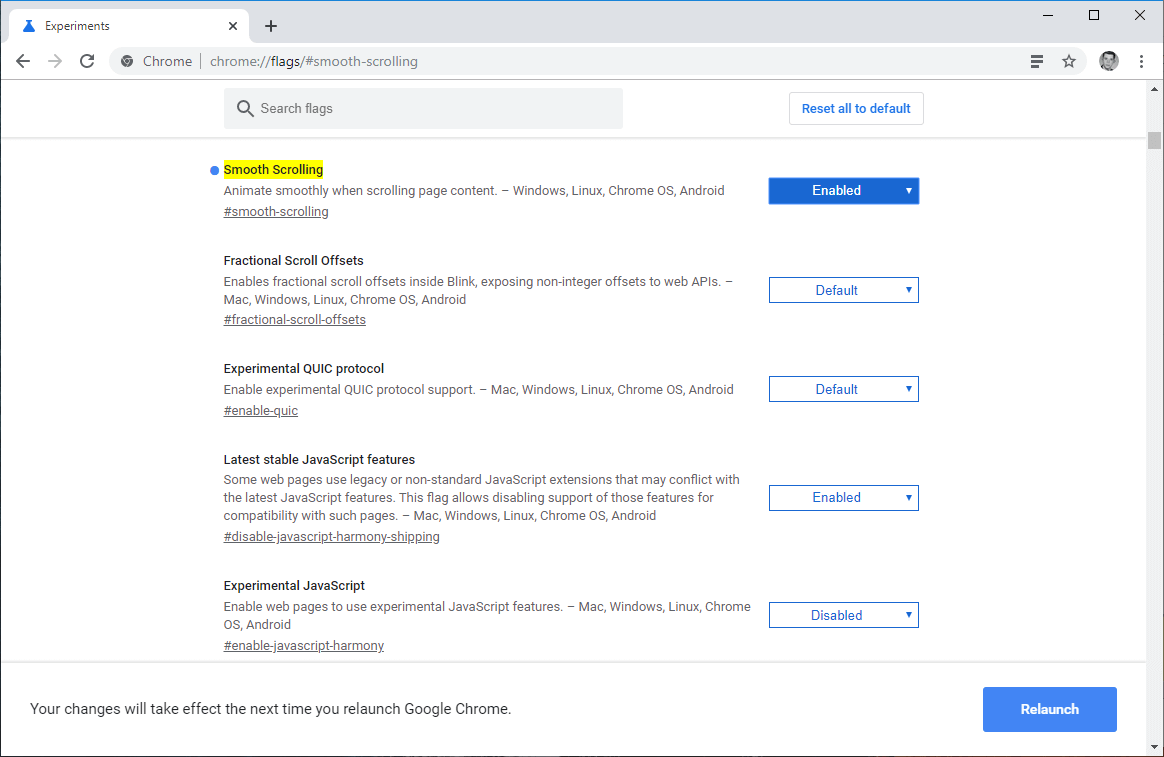This screenshot has height=757, width=1164.
Task: Click the magnifier icon in Search flags
Action: [244, 108]
